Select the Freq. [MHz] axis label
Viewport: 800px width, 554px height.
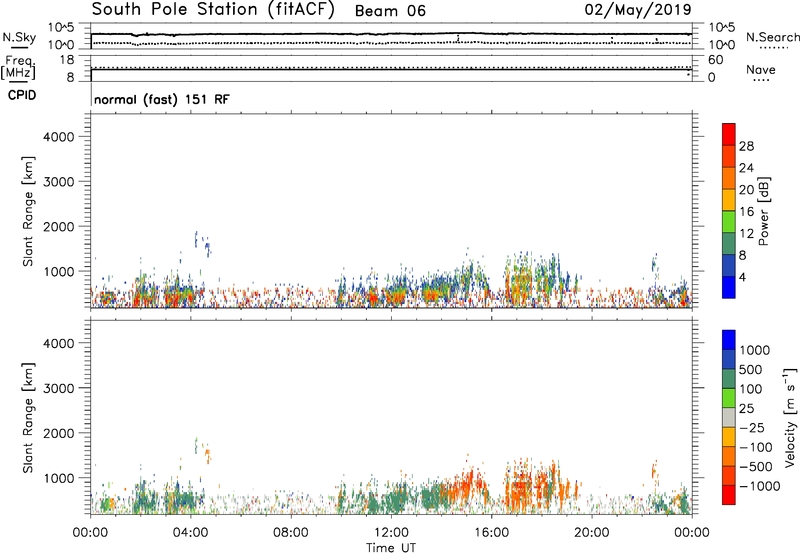(18, 67)
